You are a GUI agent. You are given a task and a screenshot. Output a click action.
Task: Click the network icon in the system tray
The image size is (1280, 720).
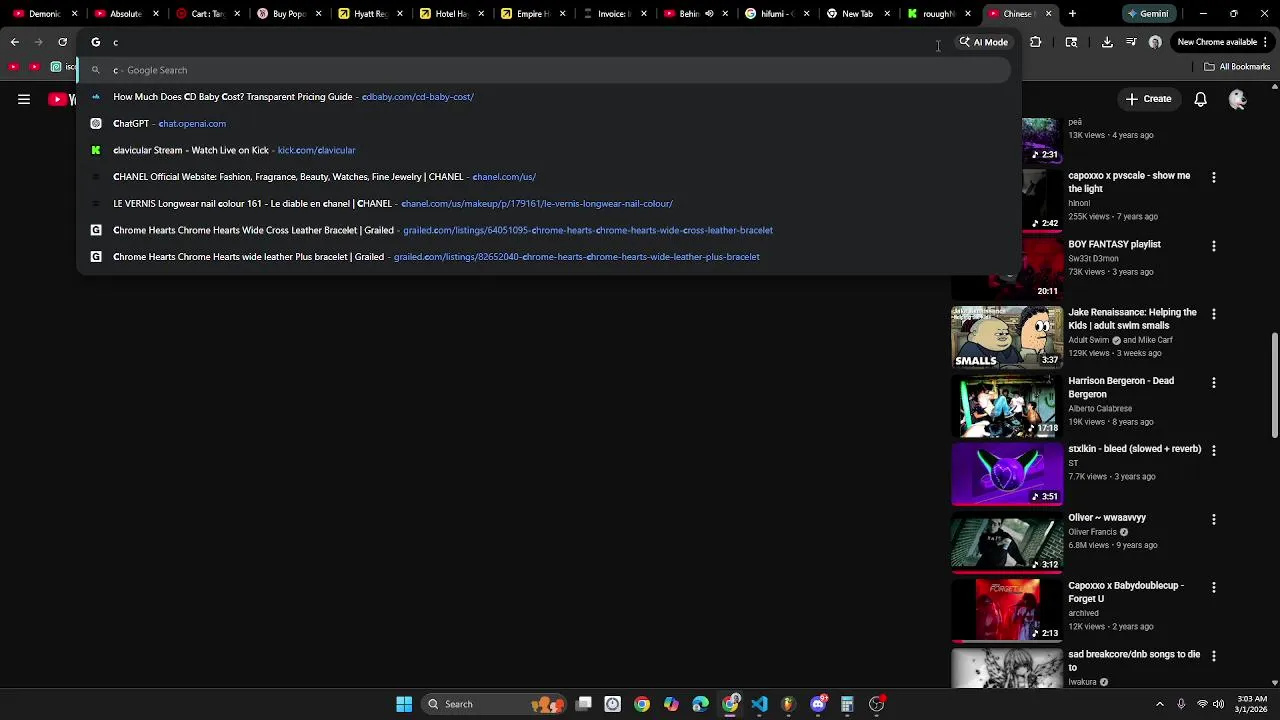pos(1202,704)
